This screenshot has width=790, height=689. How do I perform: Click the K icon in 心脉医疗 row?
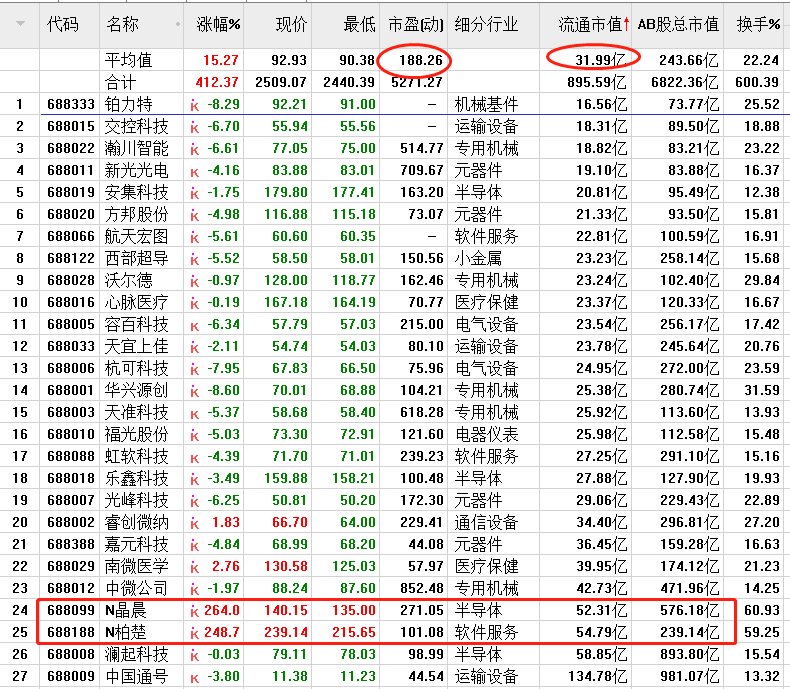coord(194,304)
